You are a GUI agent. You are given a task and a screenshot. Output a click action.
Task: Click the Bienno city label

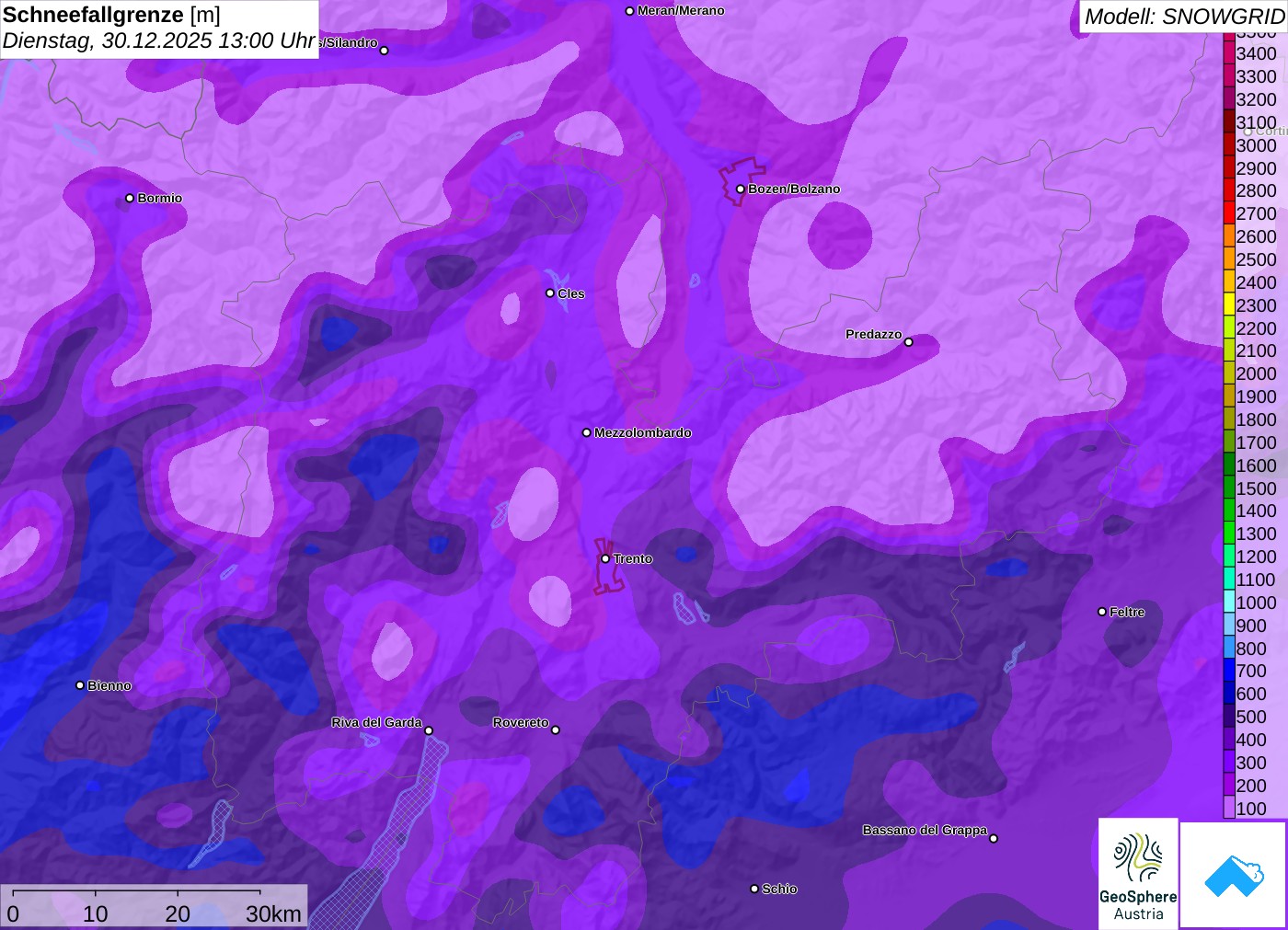tap(109, 685)
